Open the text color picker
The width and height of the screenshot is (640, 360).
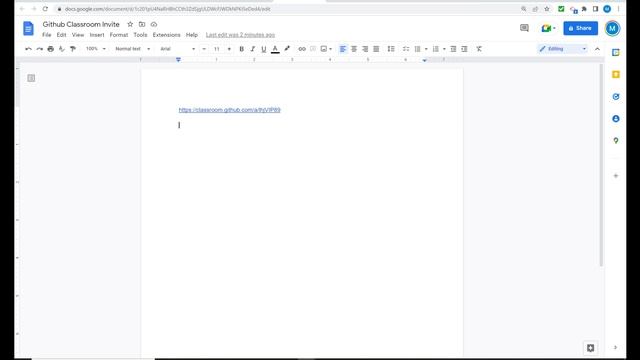(x=276, y=49)
